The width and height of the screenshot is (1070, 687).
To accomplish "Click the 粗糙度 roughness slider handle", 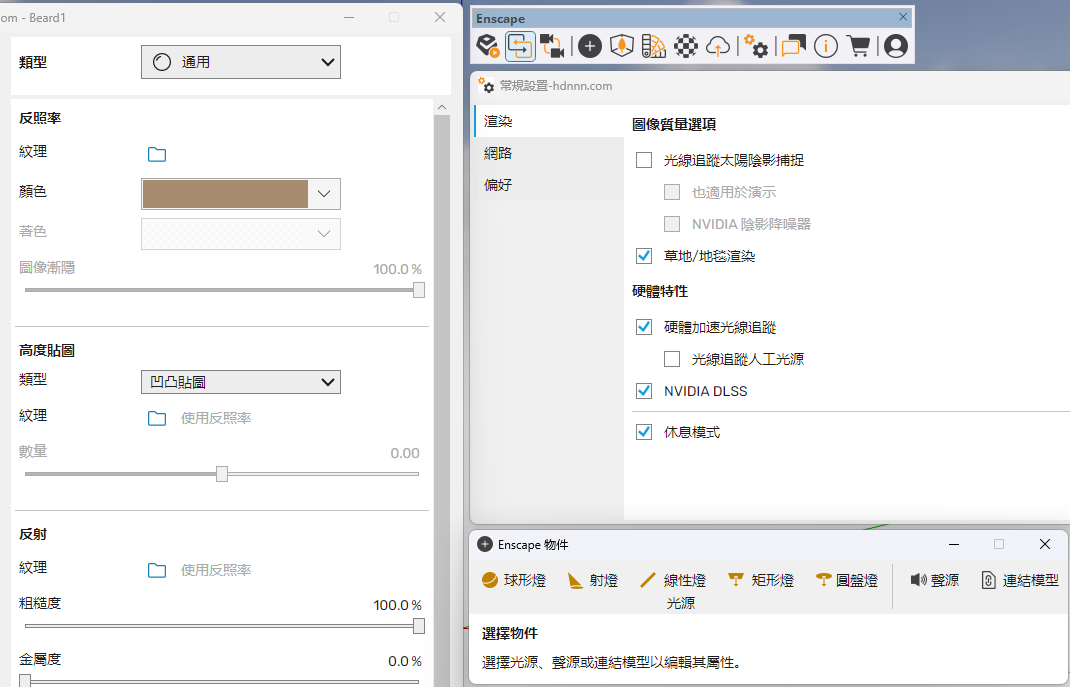I will (419, 626).
